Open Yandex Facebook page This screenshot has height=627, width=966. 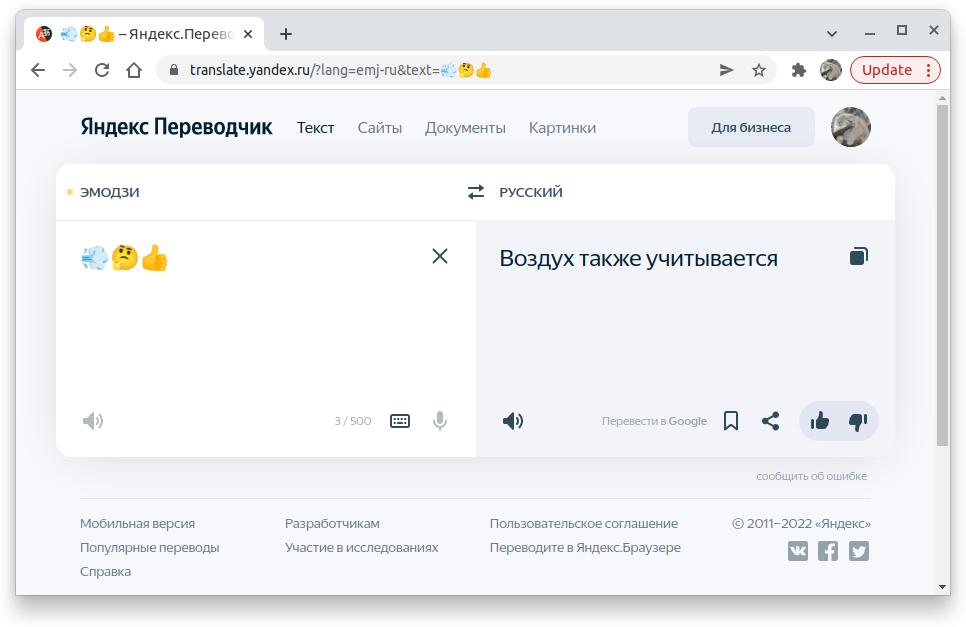828,551
